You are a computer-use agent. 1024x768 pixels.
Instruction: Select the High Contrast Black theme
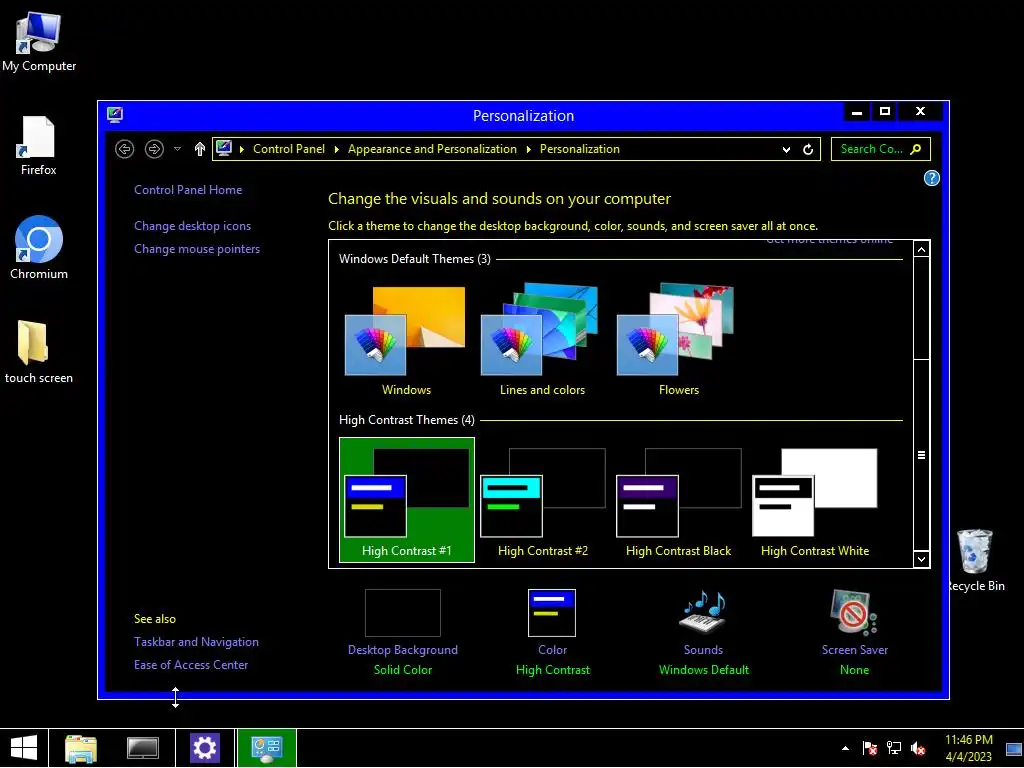(x=679, y=500)
